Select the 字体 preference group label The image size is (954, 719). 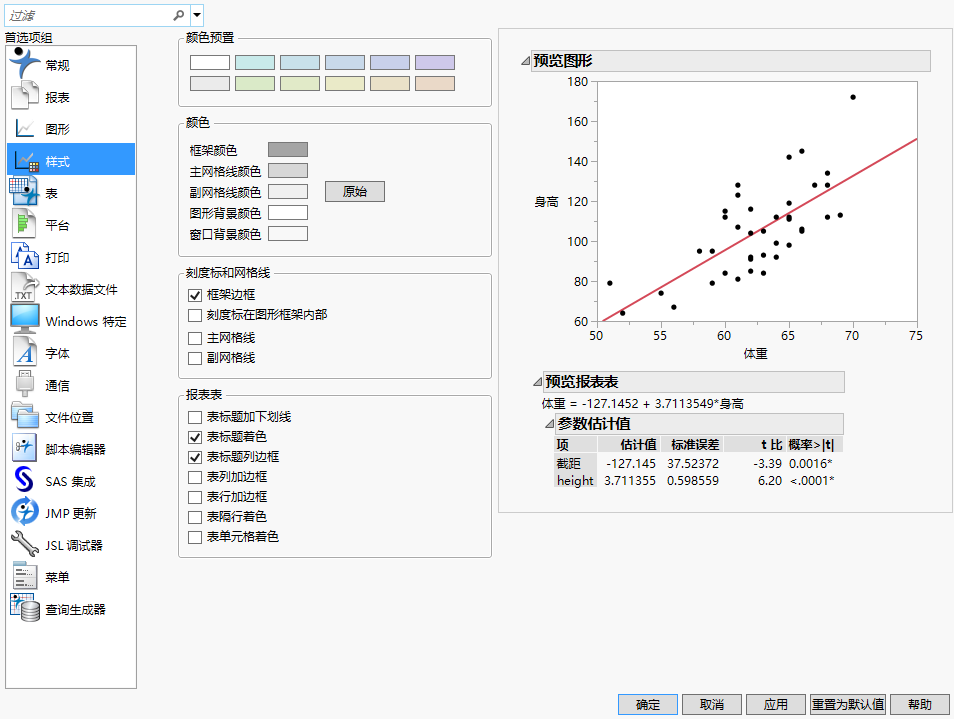(x=57, y=353)
